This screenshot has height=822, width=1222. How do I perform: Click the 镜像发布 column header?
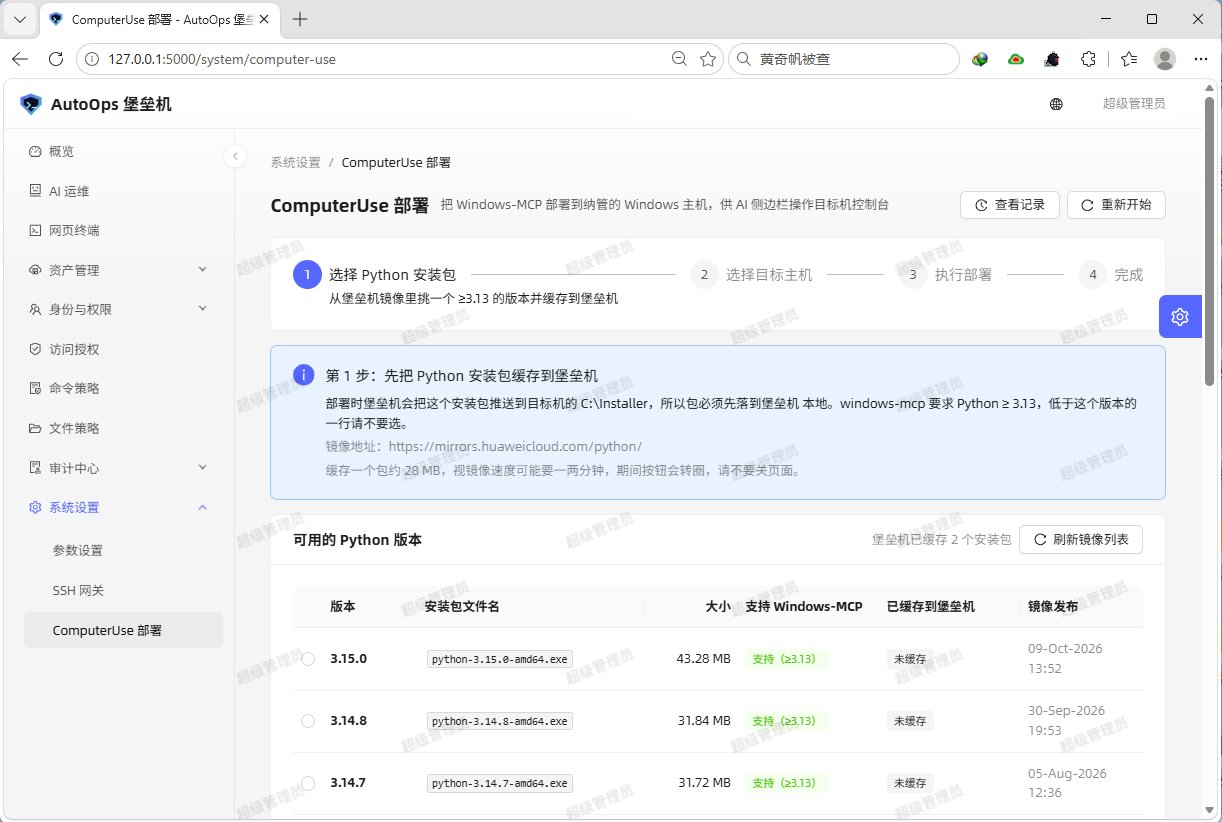point(1053,607)
